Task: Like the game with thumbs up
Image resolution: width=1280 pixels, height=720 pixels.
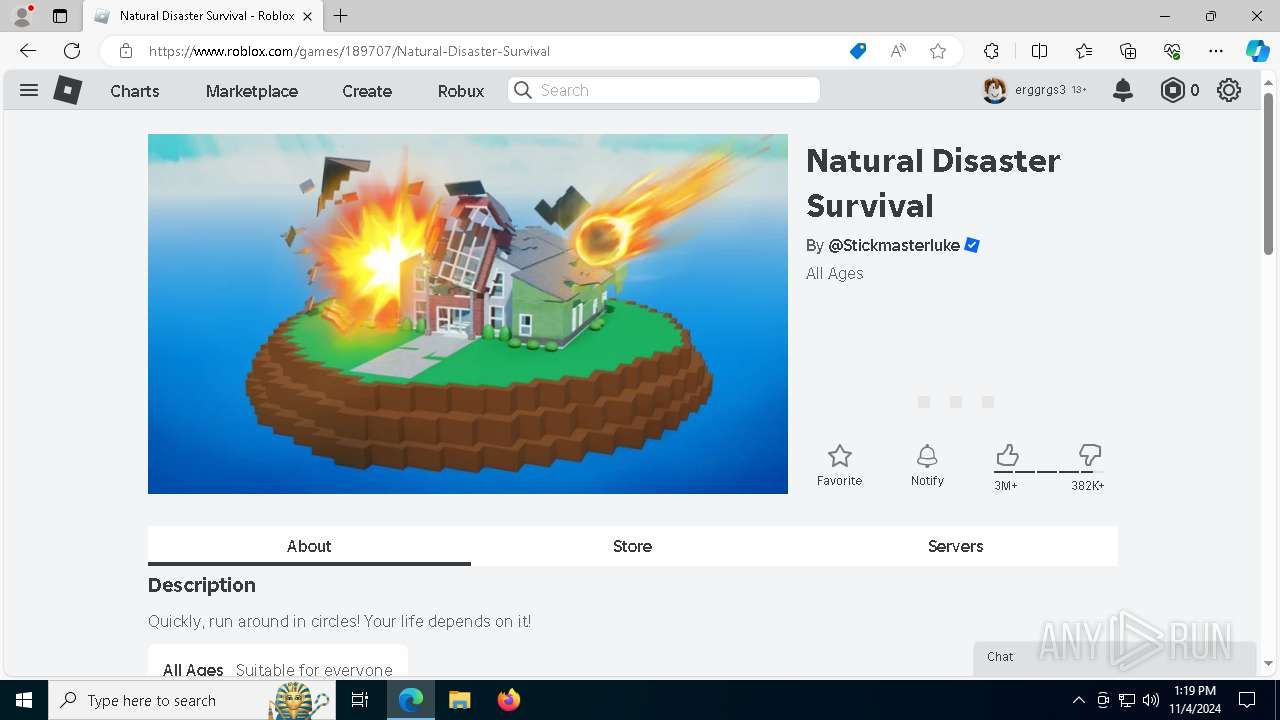Action: (1007, 456)
